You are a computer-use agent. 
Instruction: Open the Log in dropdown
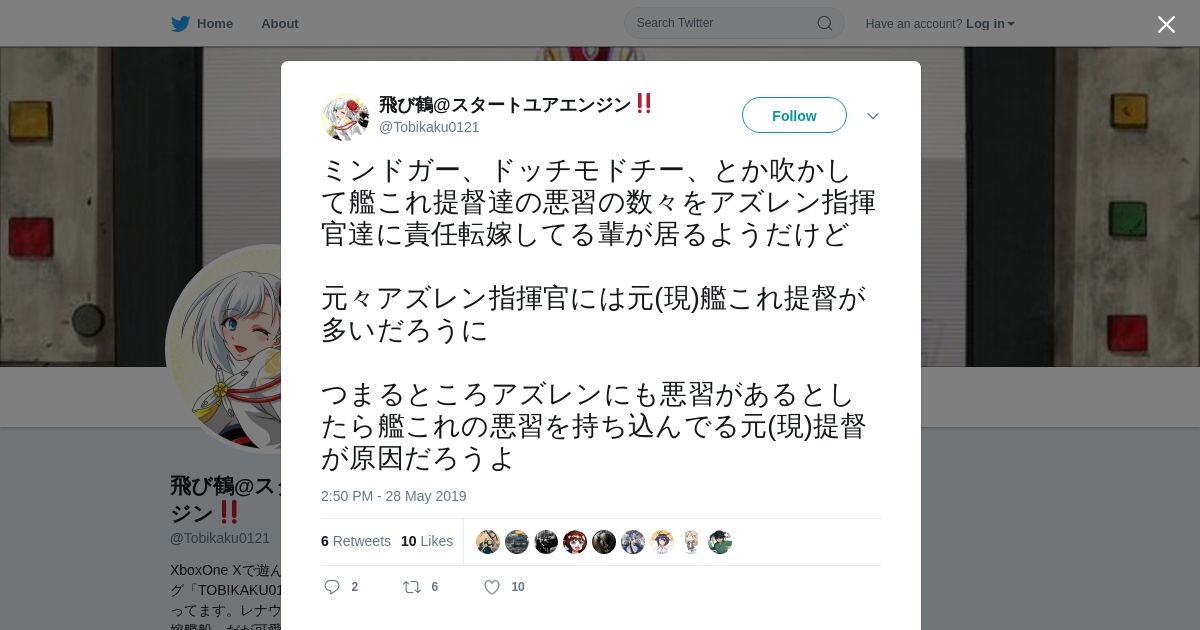click(x=990, y=24)
